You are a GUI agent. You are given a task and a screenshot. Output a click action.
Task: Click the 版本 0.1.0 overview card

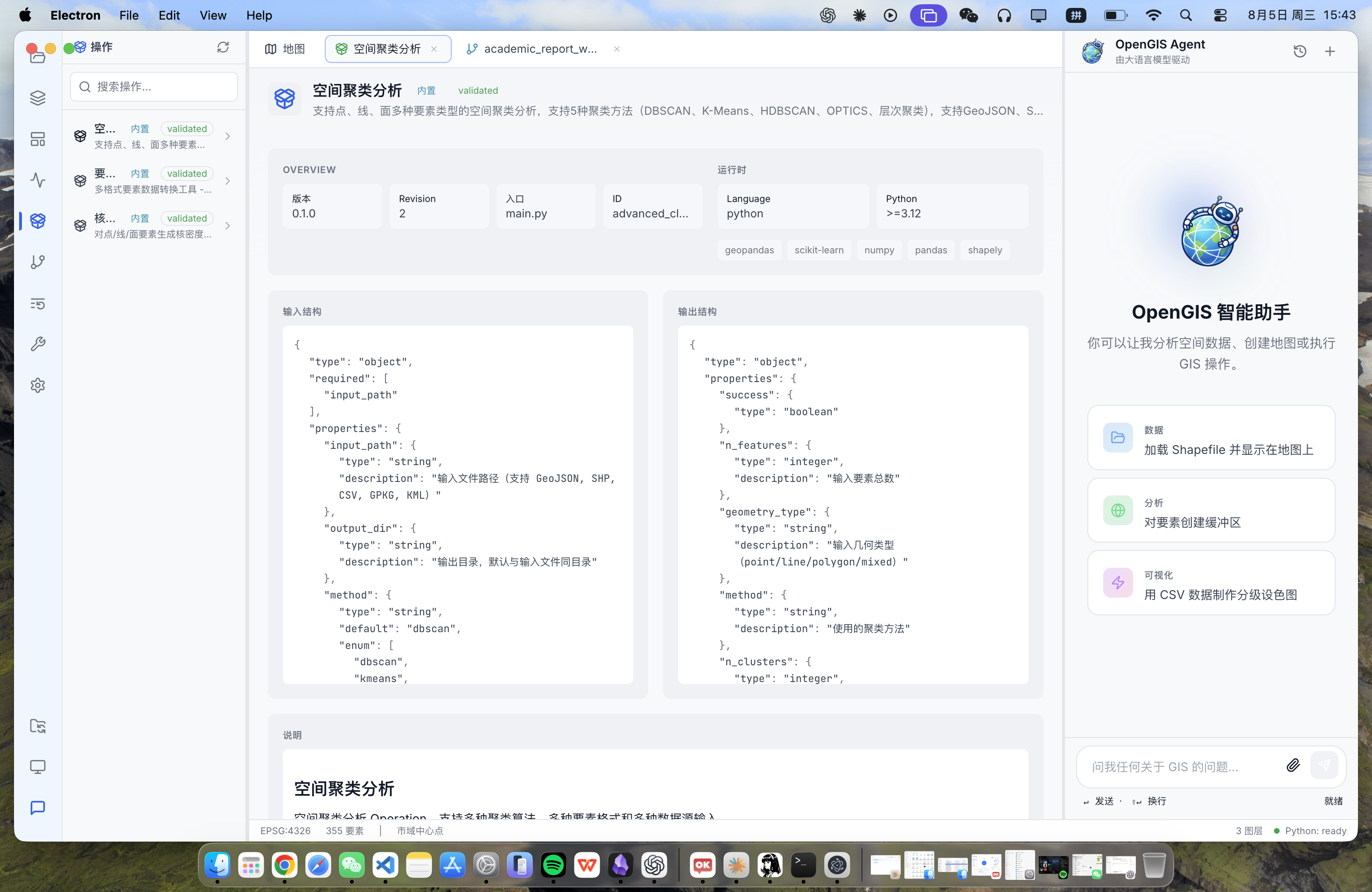332,206
